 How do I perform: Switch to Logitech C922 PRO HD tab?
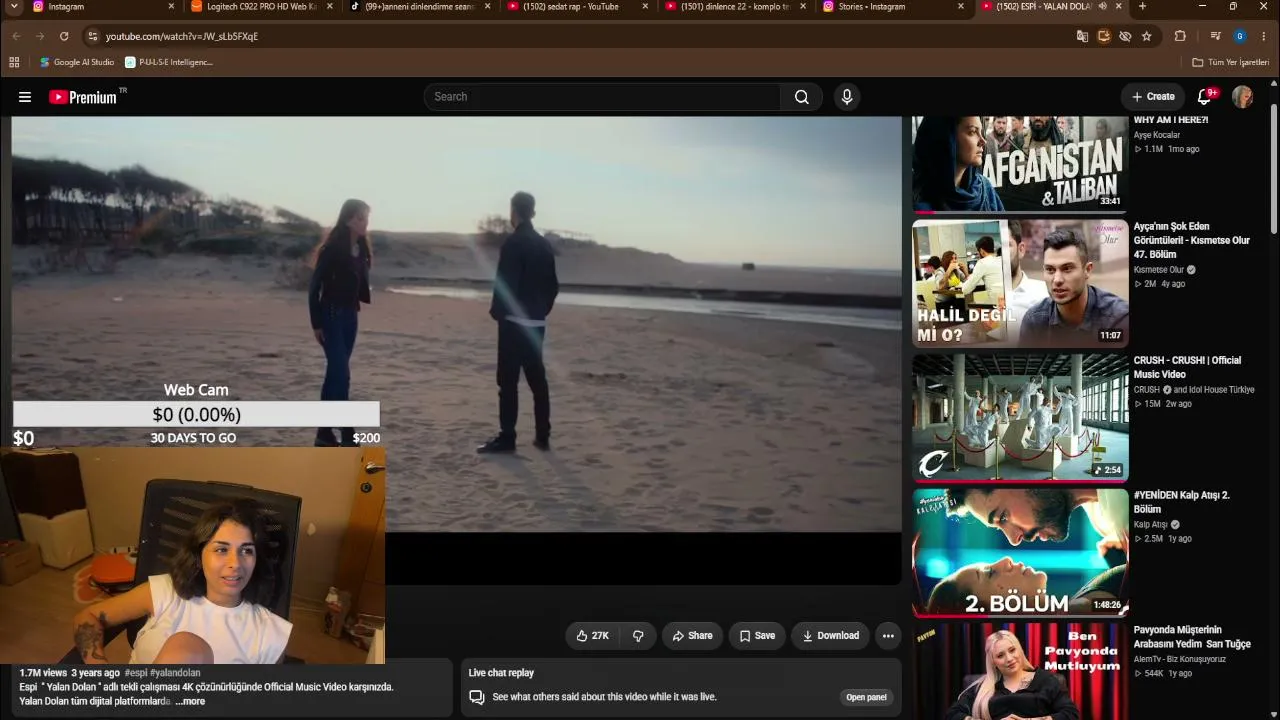[260, 7]
